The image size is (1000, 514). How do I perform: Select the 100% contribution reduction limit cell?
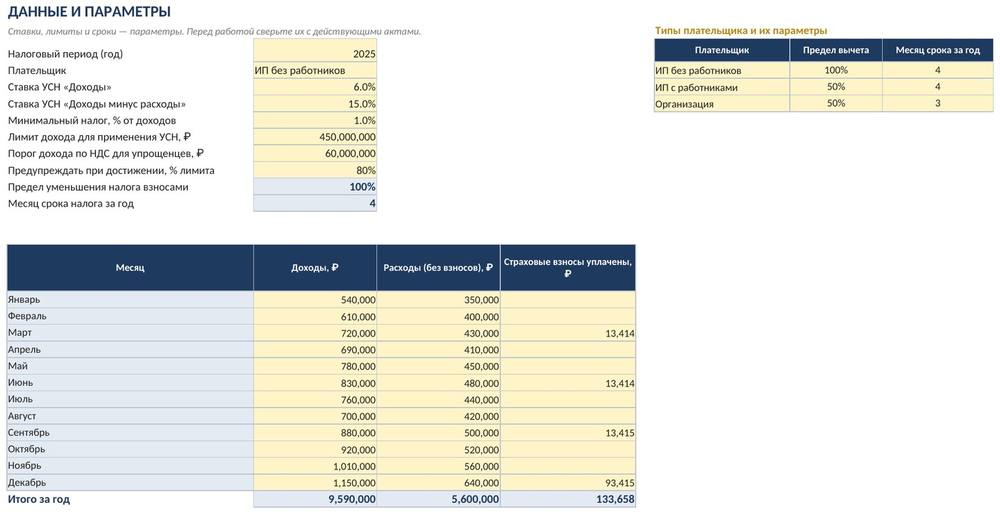click(x=314, y=187)
